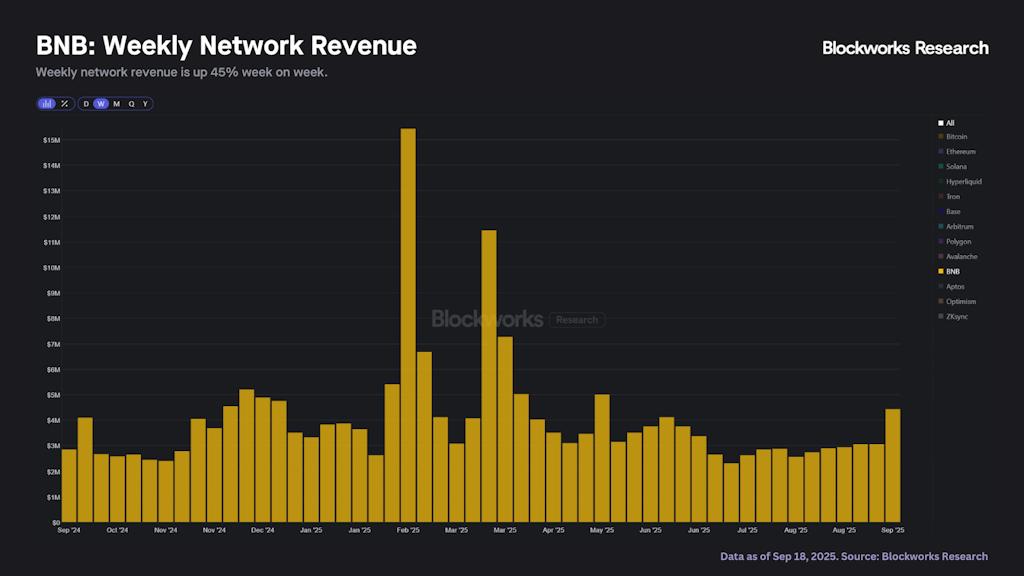Select the weekly (W) interval
This screenshot has width=1024, height=576.
coord(101,104)
